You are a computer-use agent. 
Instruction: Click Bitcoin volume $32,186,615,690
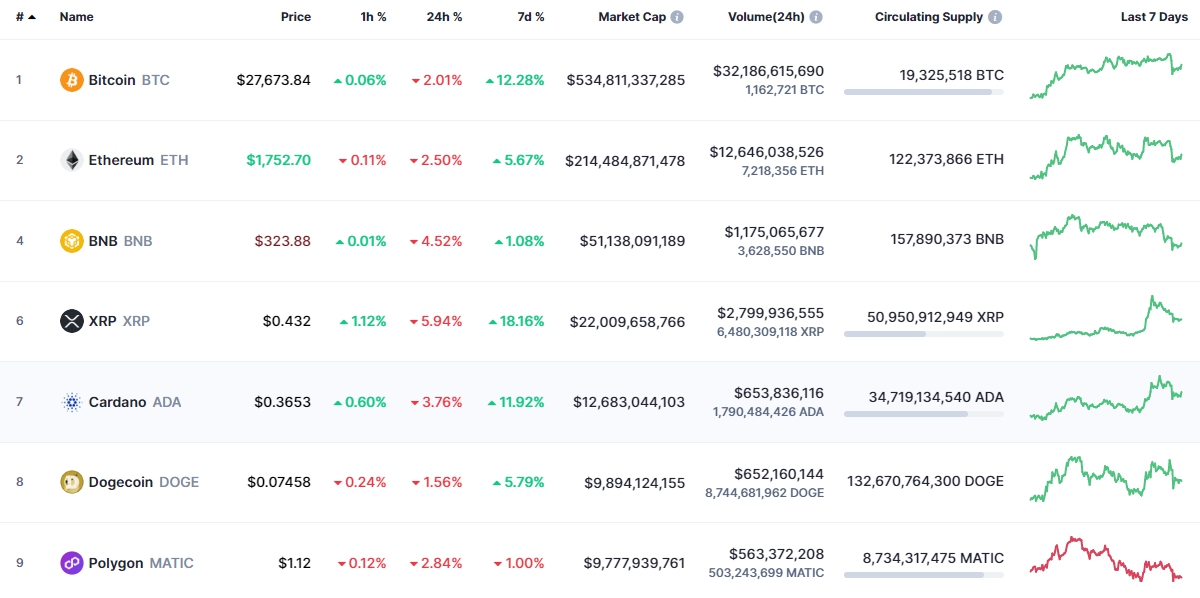coord(769,71)
